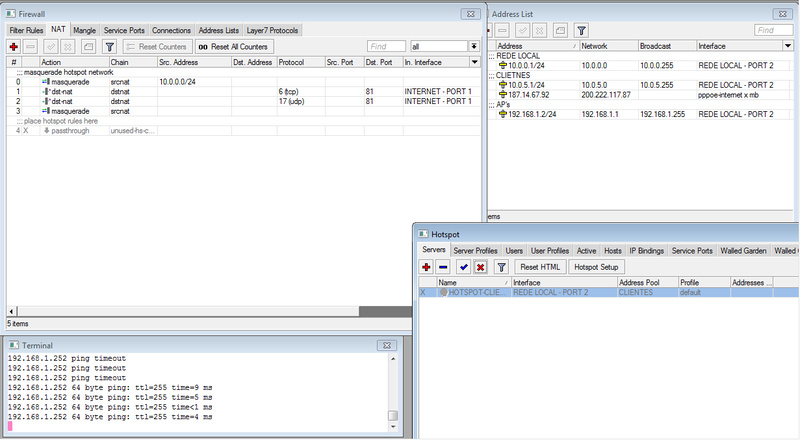The width and height of the screenshot is (800, 440).
Task: Open Layer7 Protocols tab
Action: coord(272,30)
